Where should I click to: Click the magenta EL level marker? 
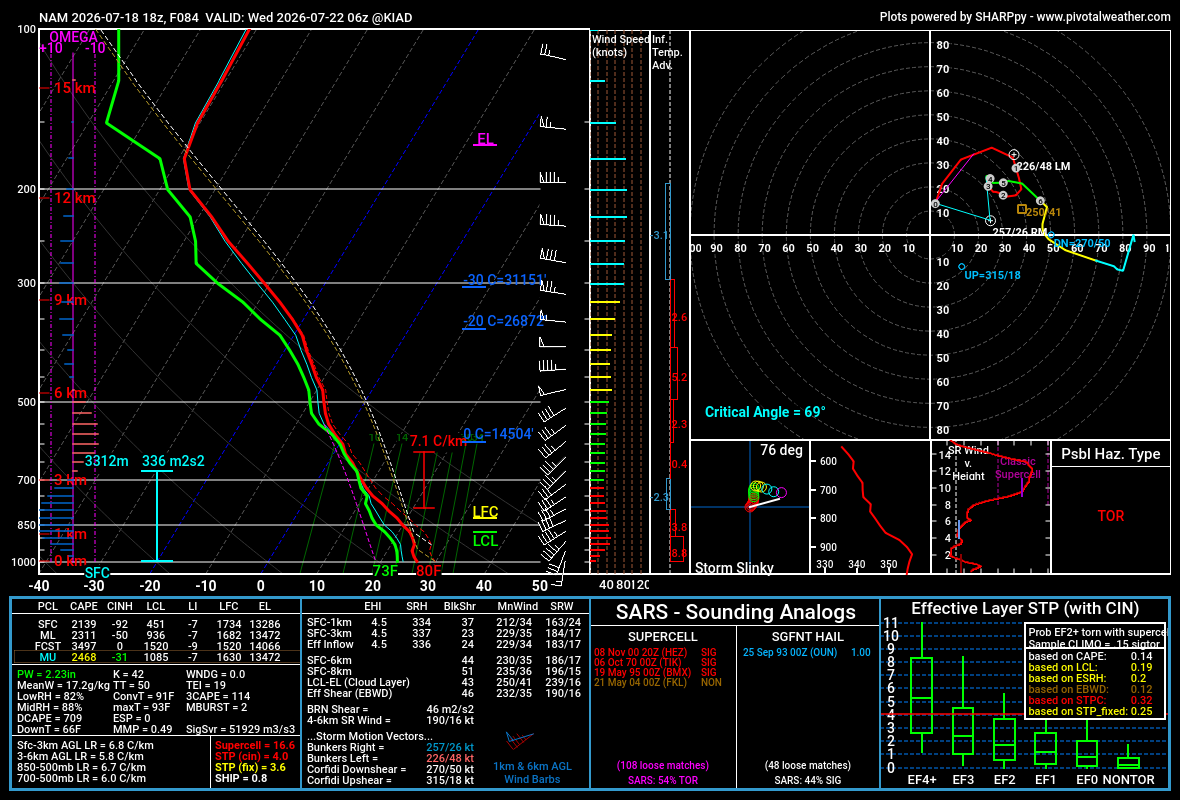485,139
